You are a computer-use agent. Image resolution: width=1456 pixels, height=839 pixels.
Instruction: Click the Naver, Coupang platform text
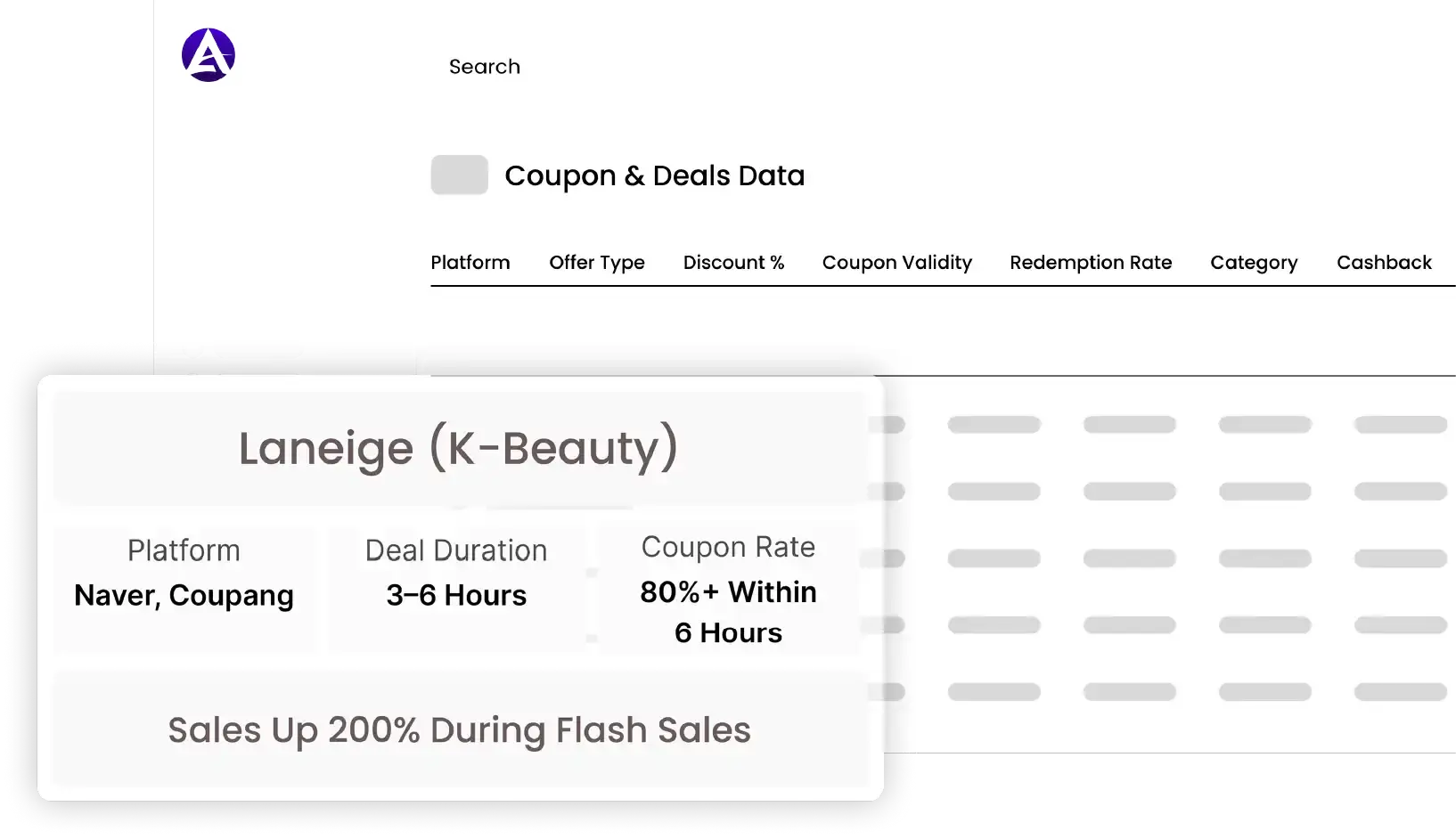[x=184, y=596]
